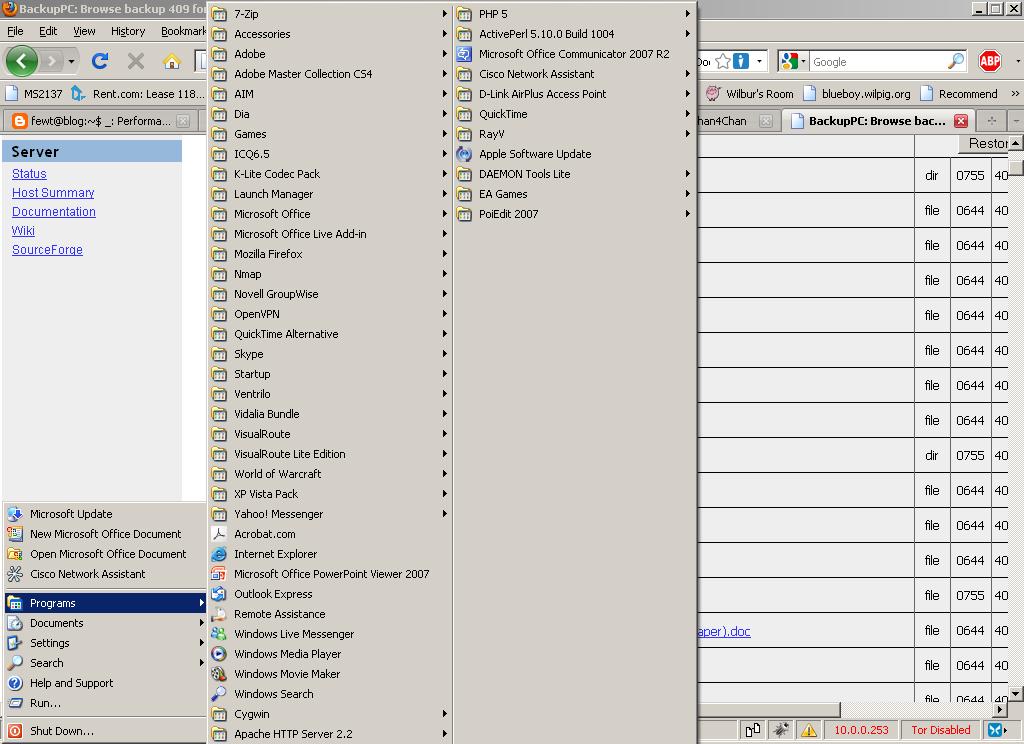Click into the Google search field
The image size is (1024, 744).
(x=878, y=61)
